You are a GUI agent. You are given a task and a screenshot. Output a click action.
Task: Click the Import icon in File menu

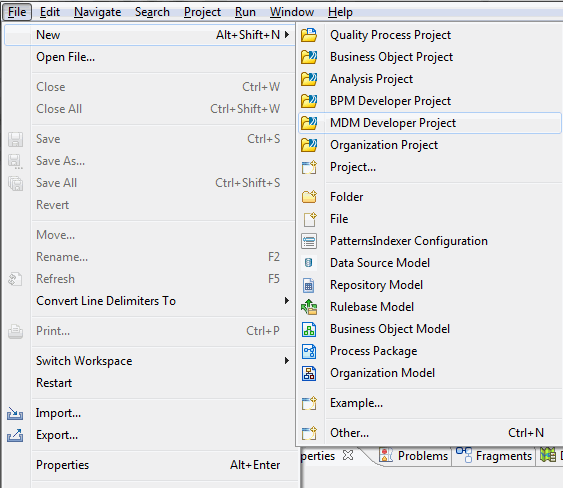[x=15, y=413]
